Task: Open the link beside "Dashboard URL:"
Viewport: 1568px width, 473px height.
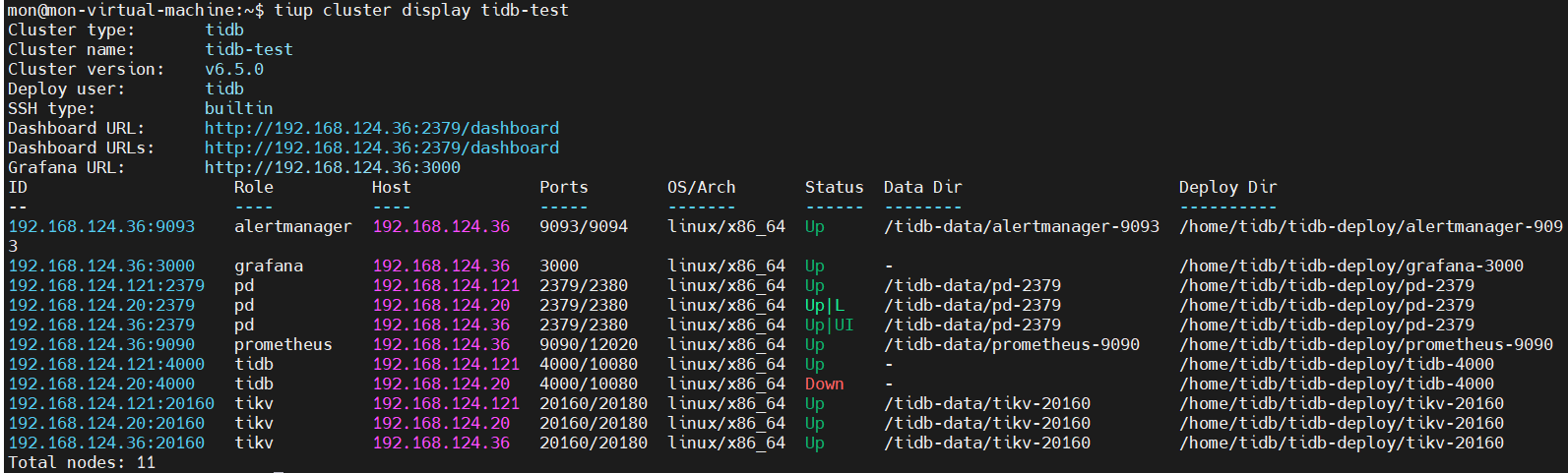Action: pyautogui.click(x=381, y=128)
